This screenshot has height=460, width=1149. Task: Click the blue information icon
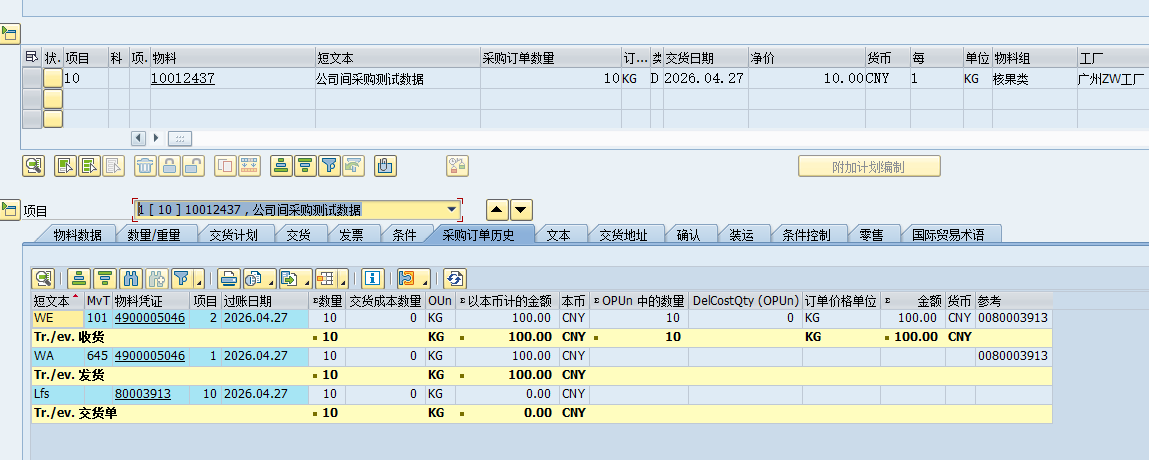372,278
